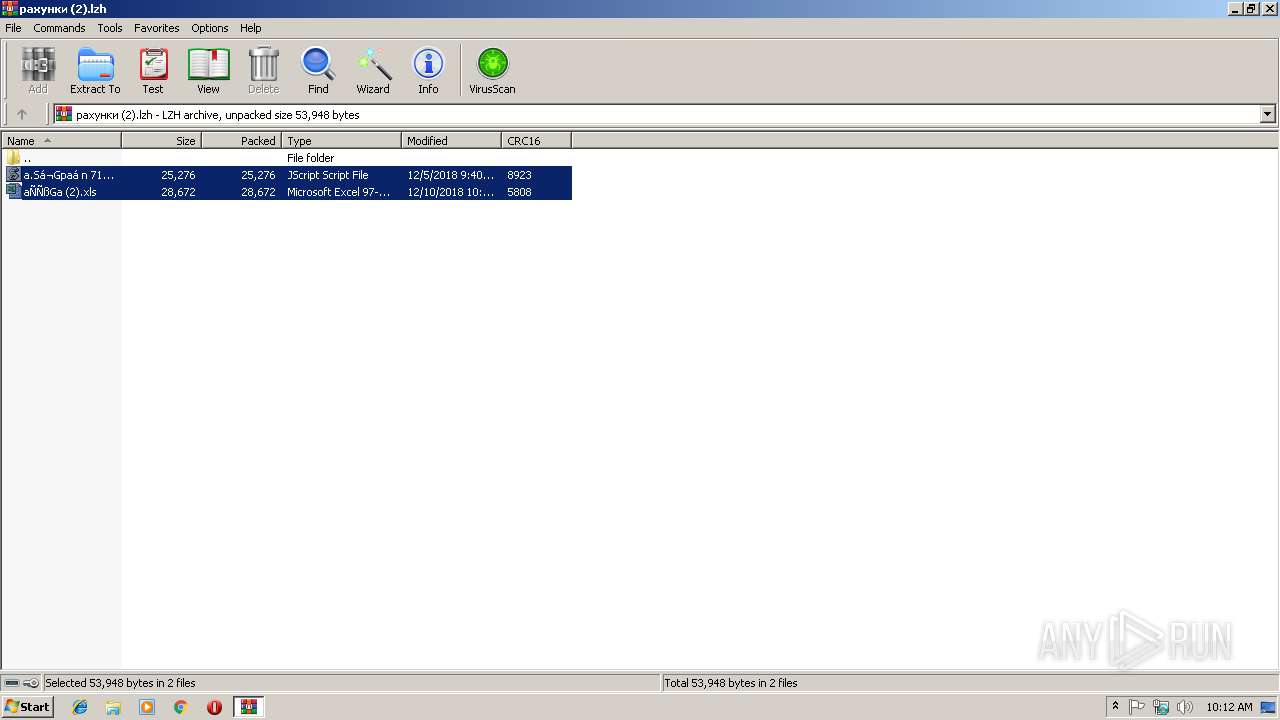Open the Windows Start menu
Screen dimensions: 1280x720
[x=27, y=707]
